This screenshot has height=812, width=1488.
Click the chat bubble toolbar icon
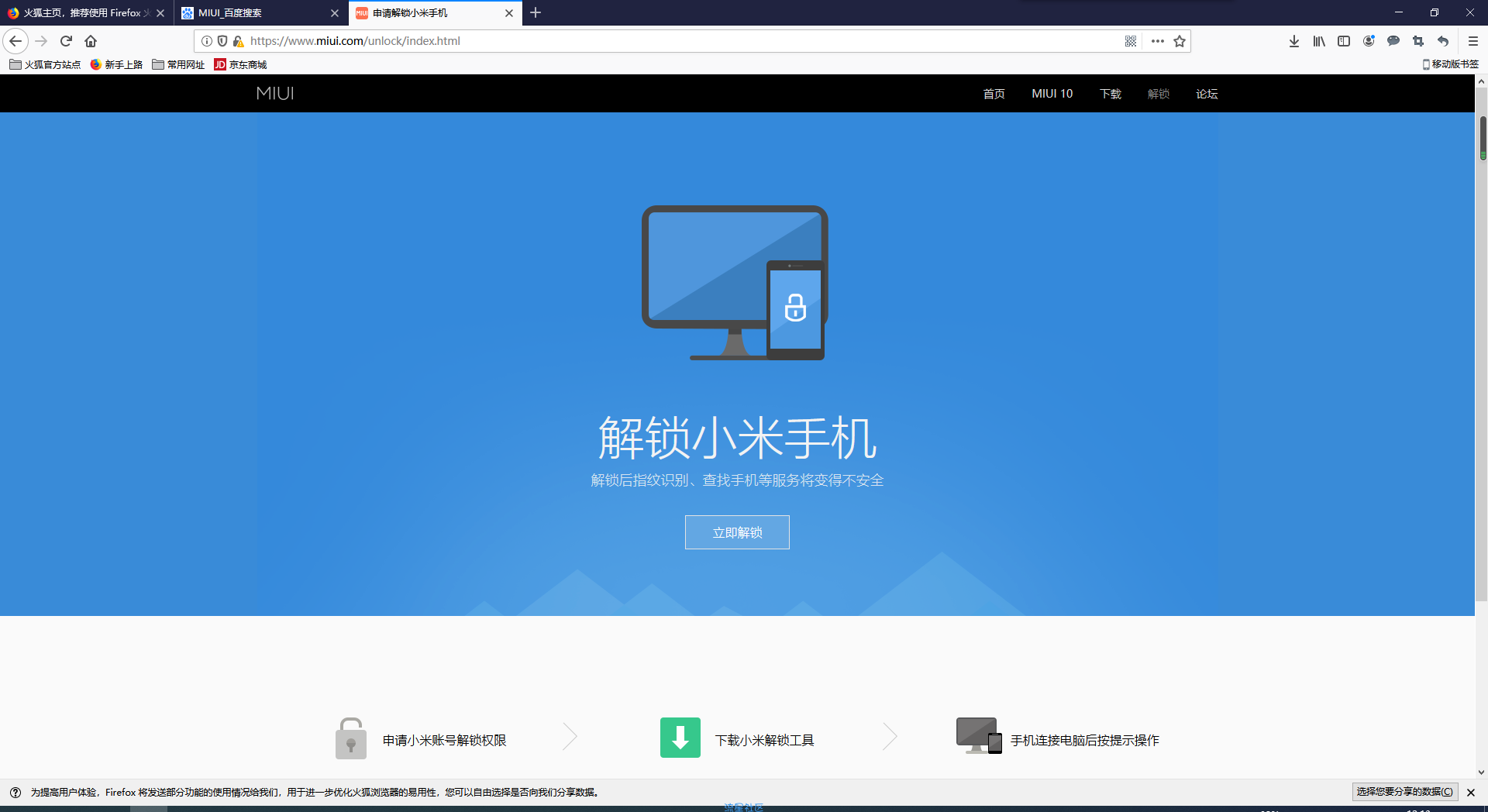pos(1393,41)
